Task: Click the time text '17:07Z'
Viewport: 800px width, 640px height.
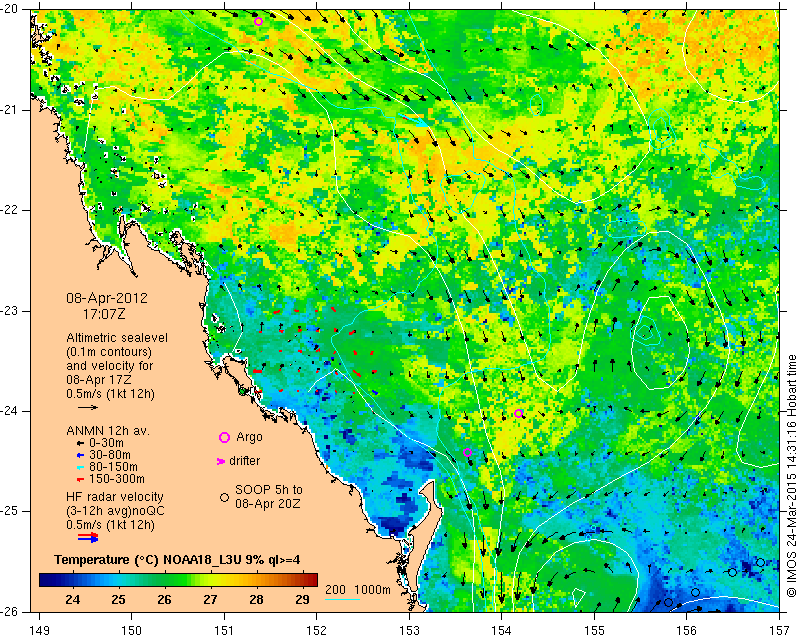Action: [x=104, y=314]
